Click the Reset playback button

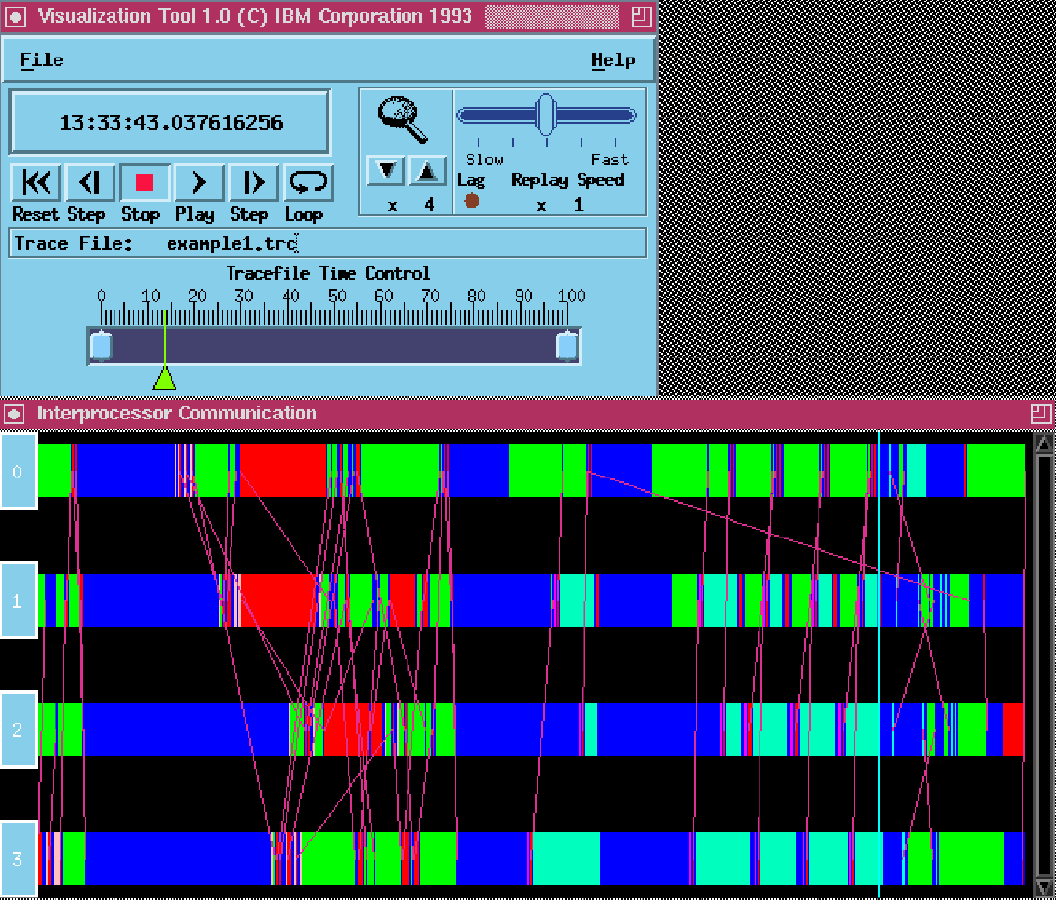(x=36, y=183)
